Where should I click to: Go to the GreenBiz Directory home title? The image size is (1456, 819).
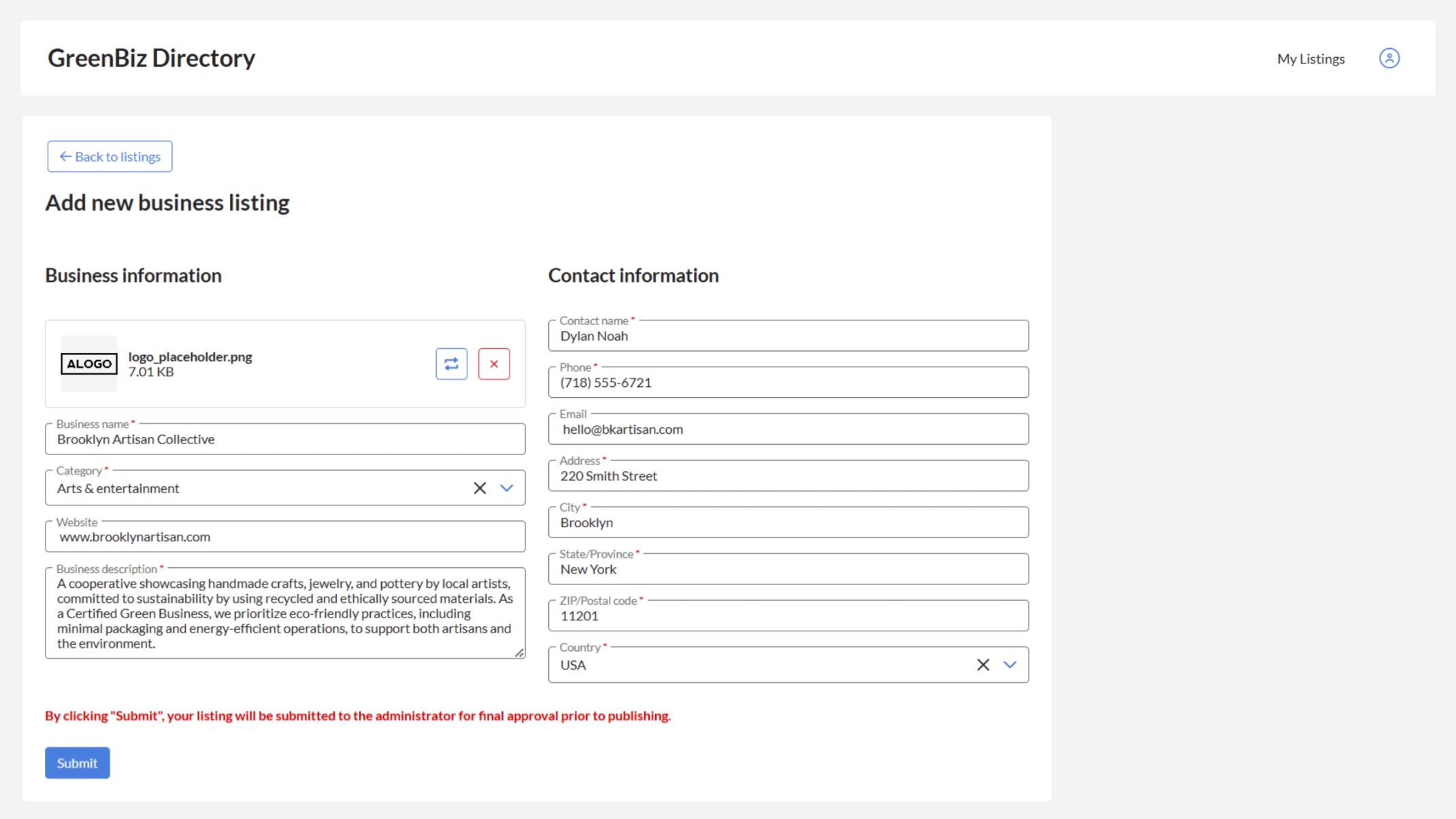[x=151, y=58]
